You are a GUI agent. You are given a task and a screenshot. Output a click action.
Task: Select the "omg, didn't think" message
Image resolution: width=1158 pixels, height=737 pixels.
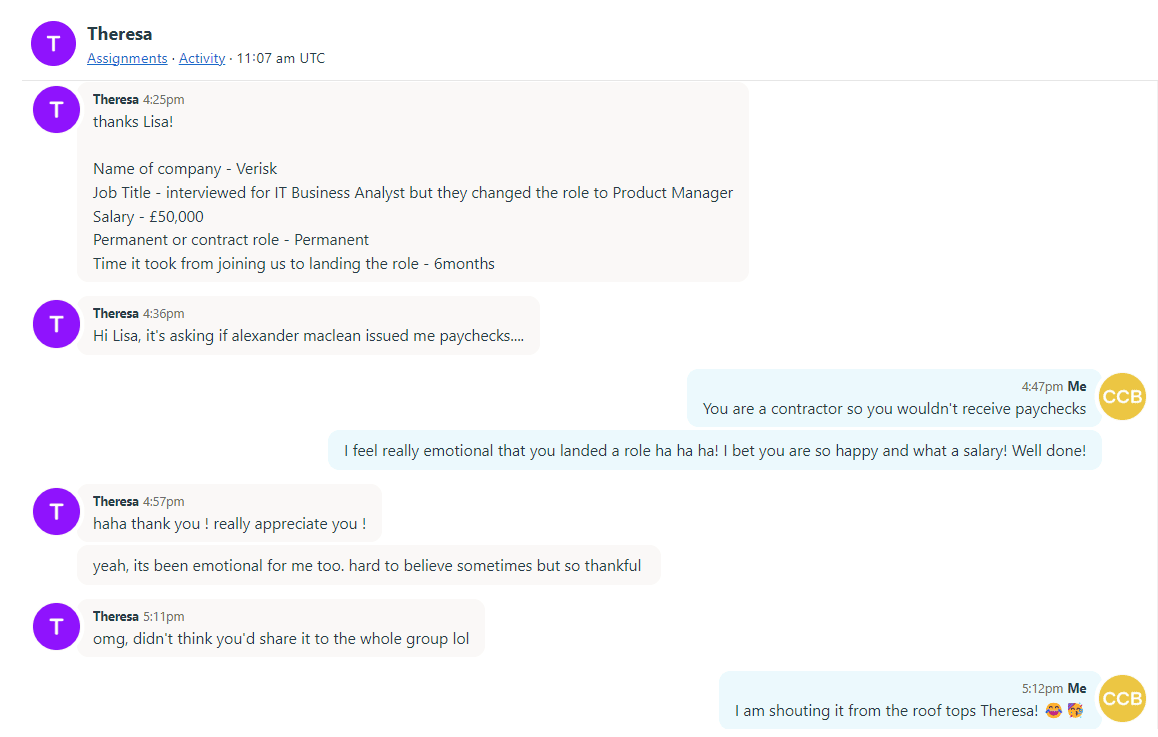[281, 638]
